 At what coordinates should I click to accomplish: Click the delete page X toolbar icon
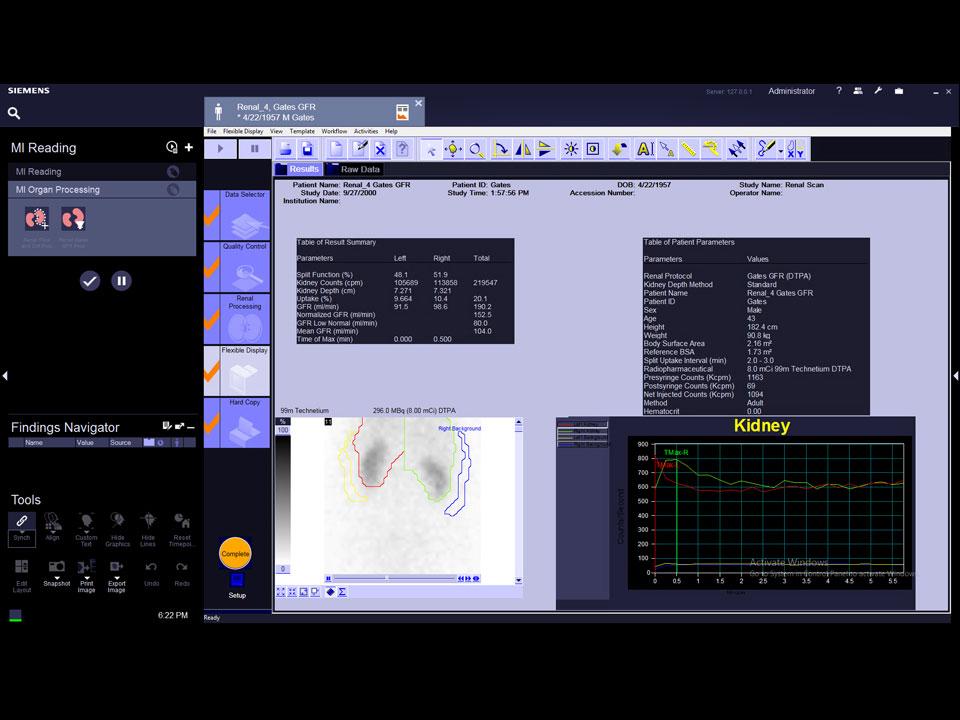pyautogui.click(x=380, y=149)
